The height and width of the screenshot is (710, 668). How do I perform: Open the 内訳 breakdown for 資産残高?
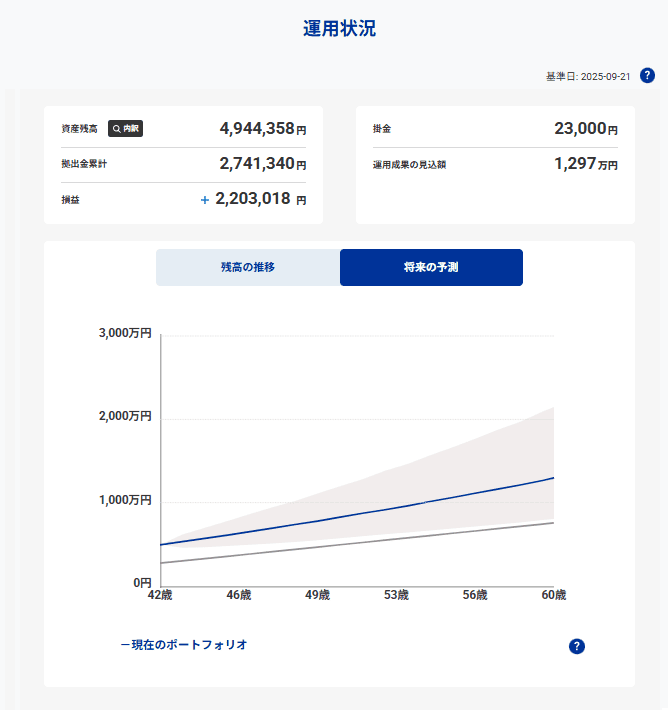click(125, 129)
